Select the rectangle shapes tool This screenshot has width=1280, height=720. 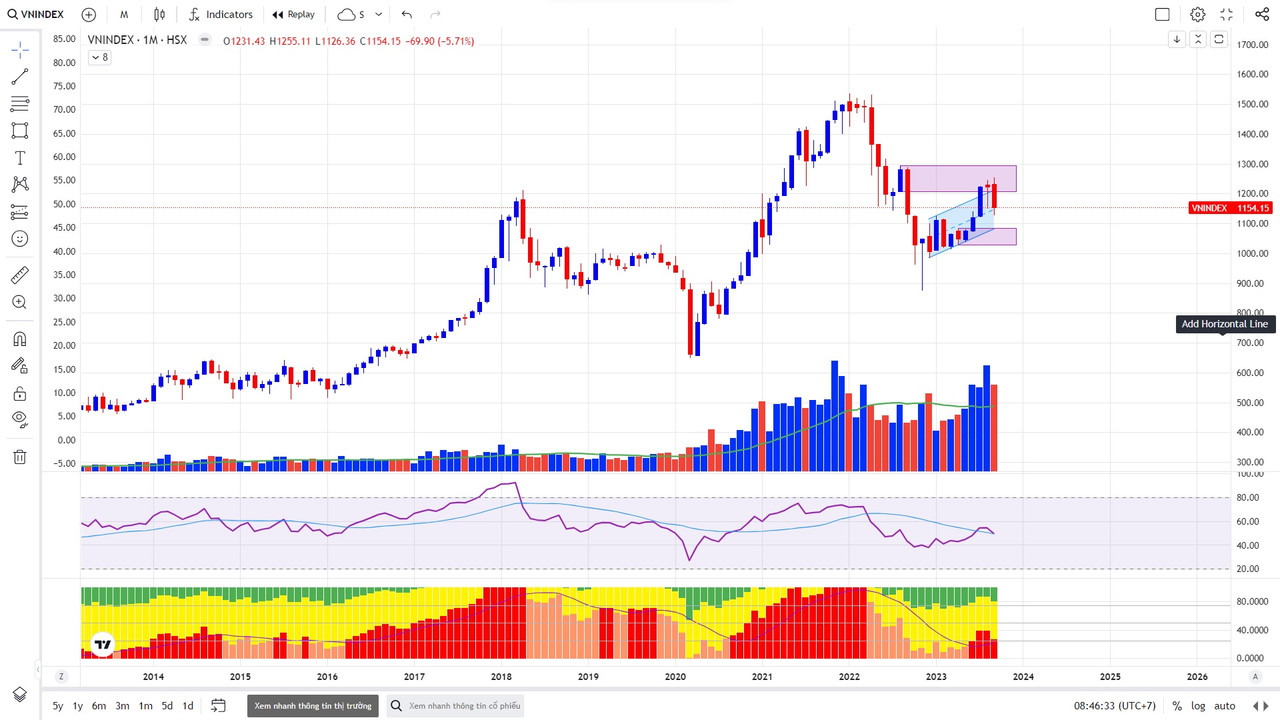coord(20,131)
